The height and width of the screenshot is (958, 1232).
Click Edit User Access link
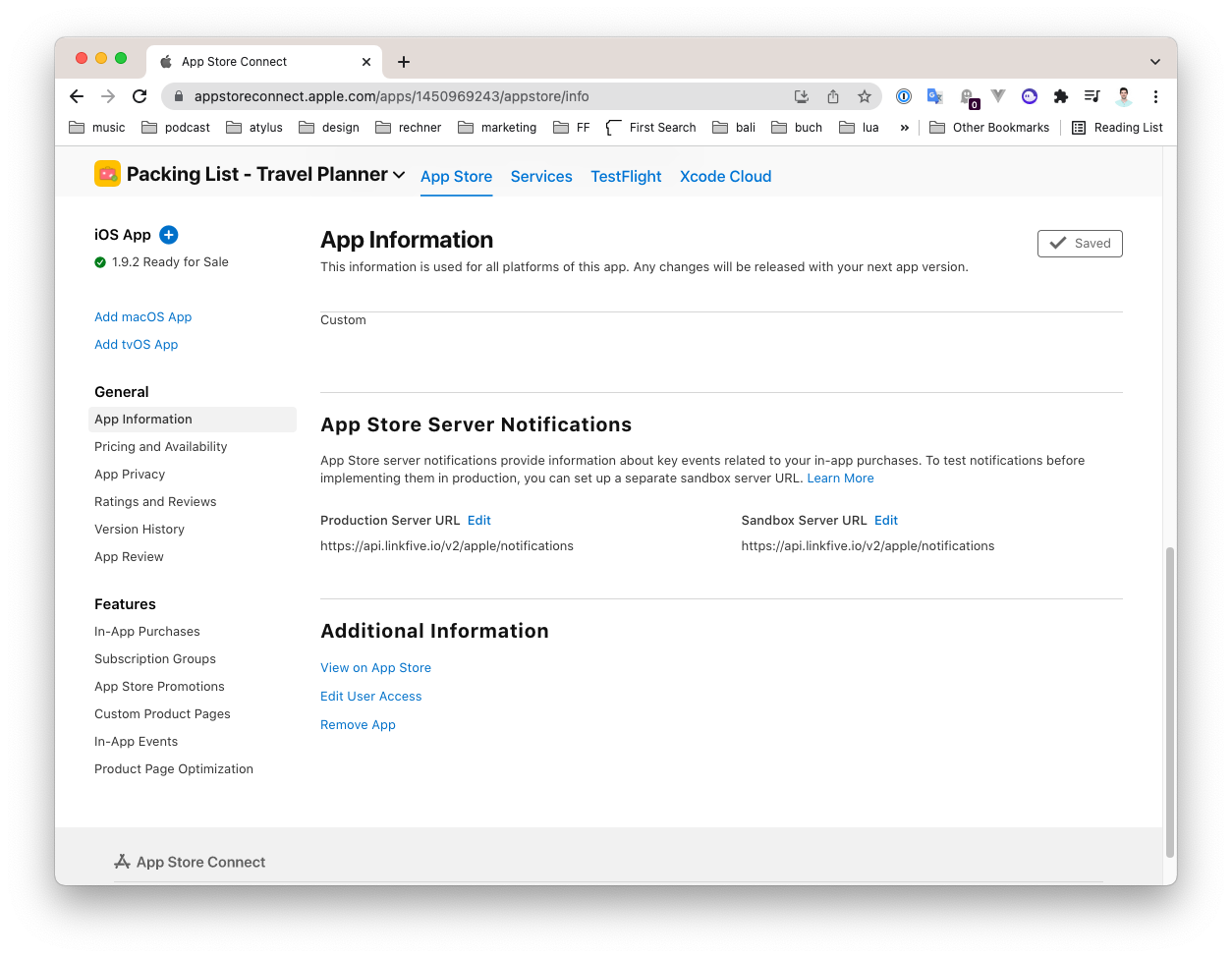[371, 697]
